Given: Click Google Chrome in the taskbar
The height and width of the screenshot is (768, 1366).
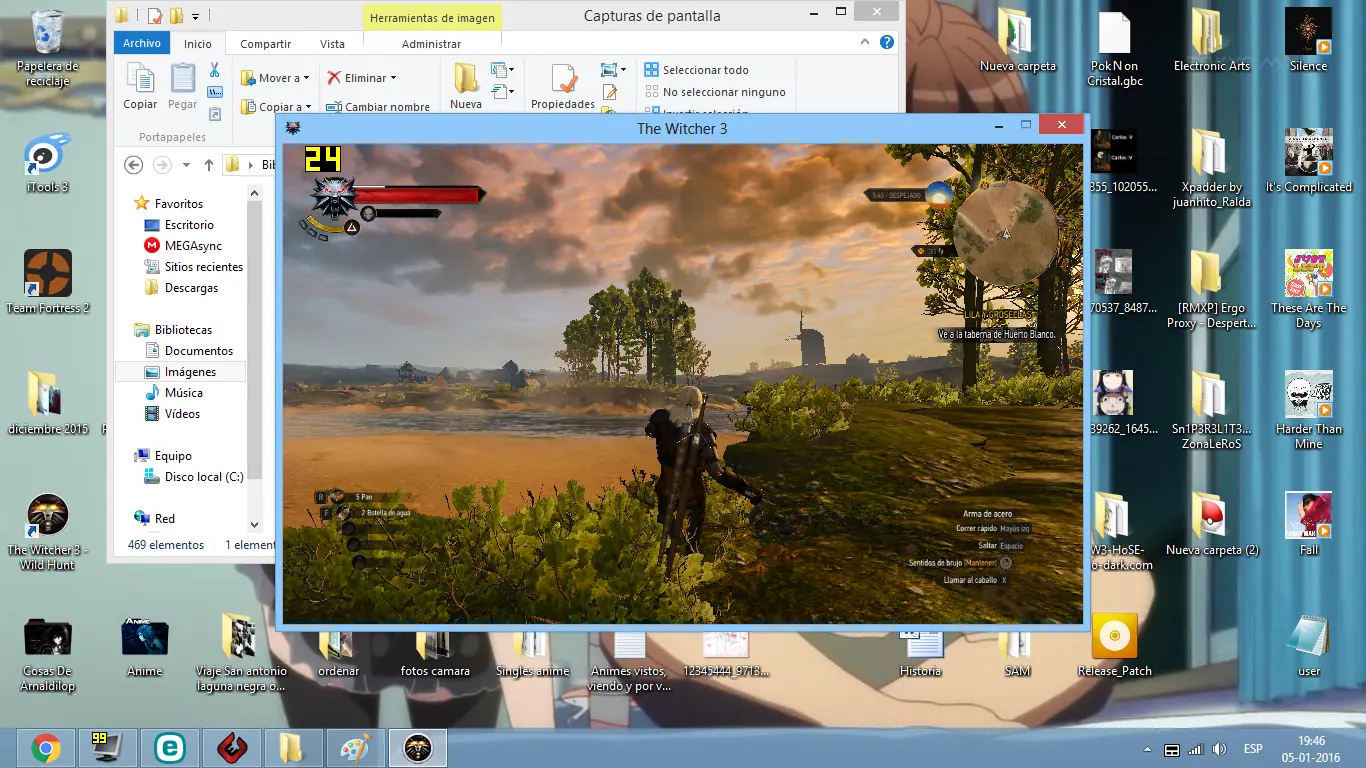Looking at the screenshot, I should point(45,748).
